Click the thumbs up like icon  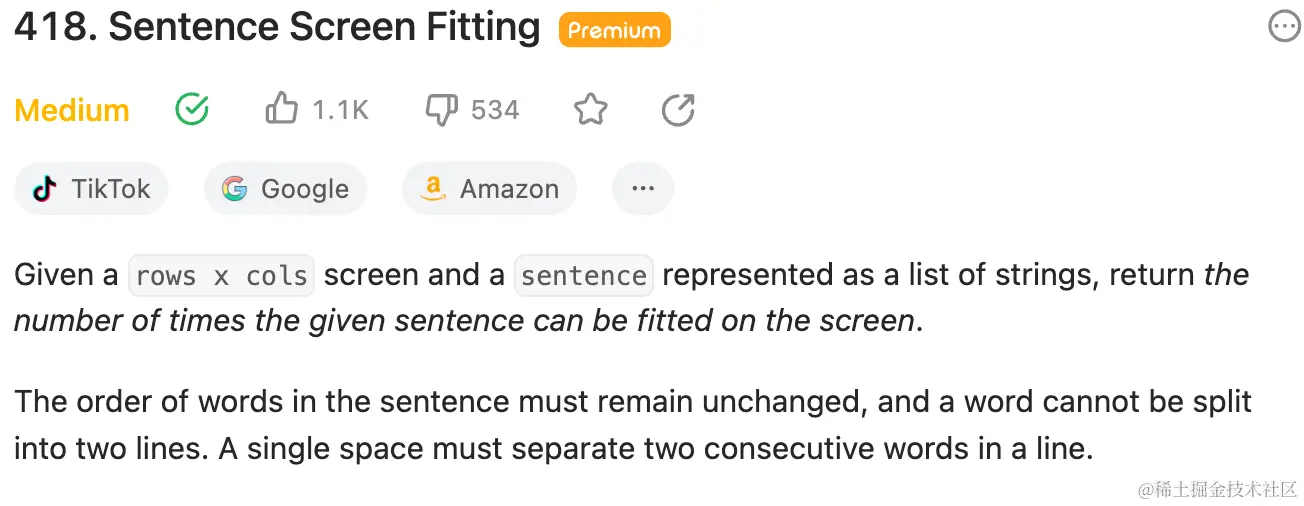[281, 109]
